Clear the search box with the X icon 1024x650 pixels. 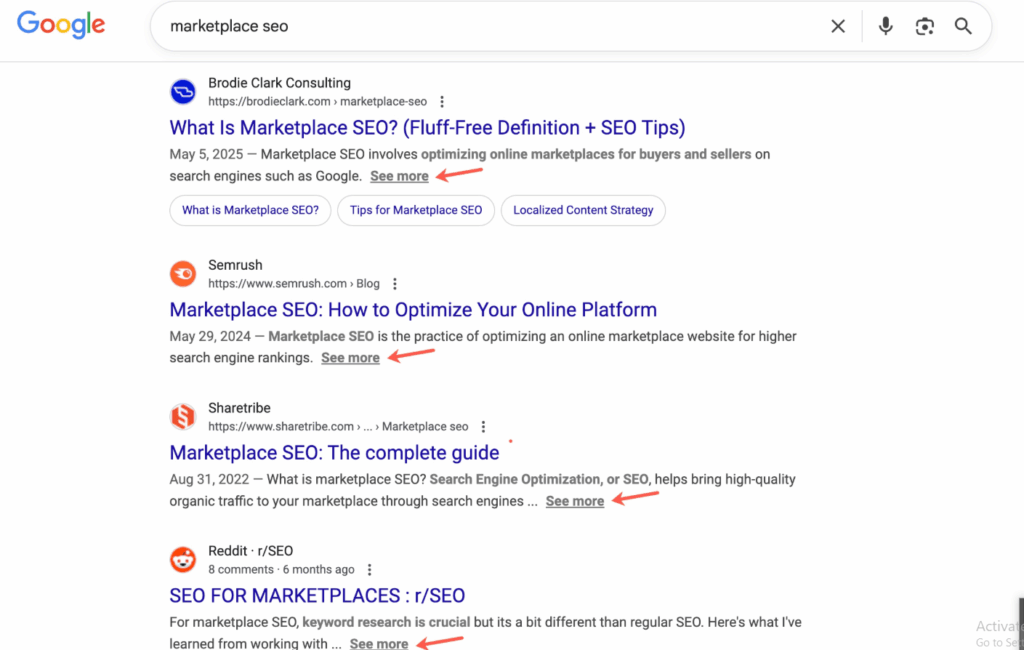[x=838, y=26]
